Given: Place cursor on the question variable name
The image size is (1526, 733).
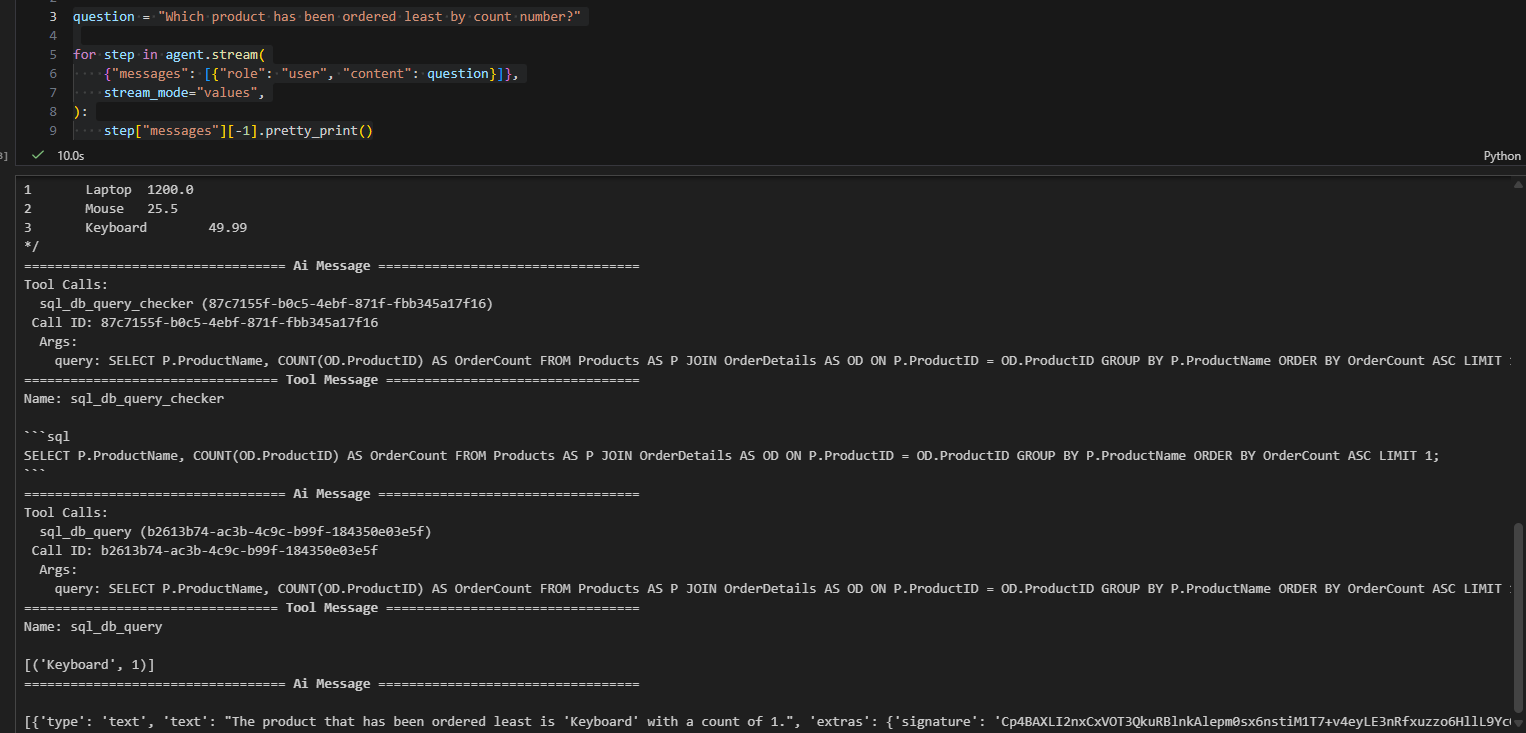Looking at the screenshot, I should (103, 17).
